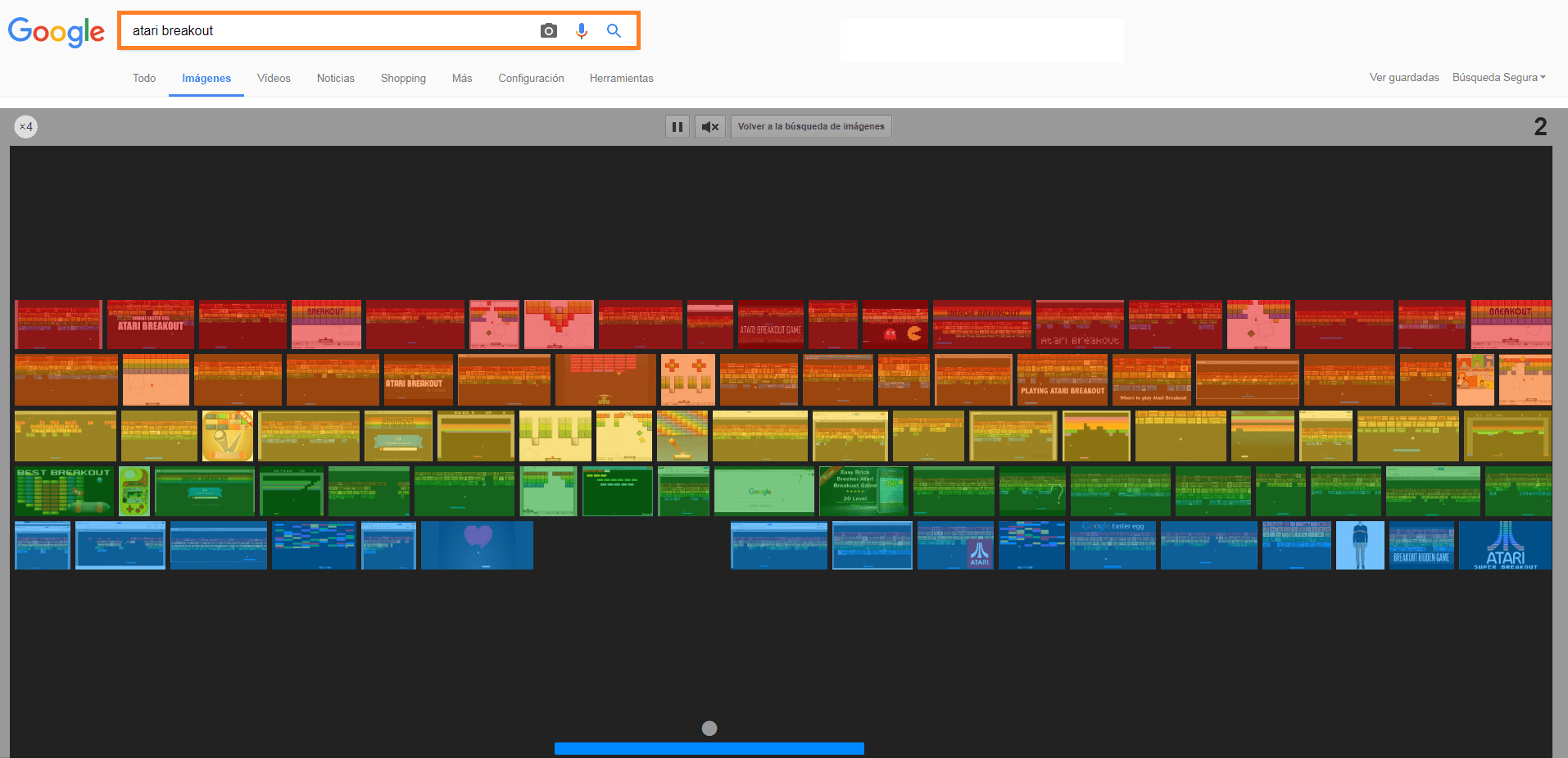This screenshot has height=758, width=1568.
Task: Click the ATARI BREAKOUT GAME red brick
Action: [771, 325]
